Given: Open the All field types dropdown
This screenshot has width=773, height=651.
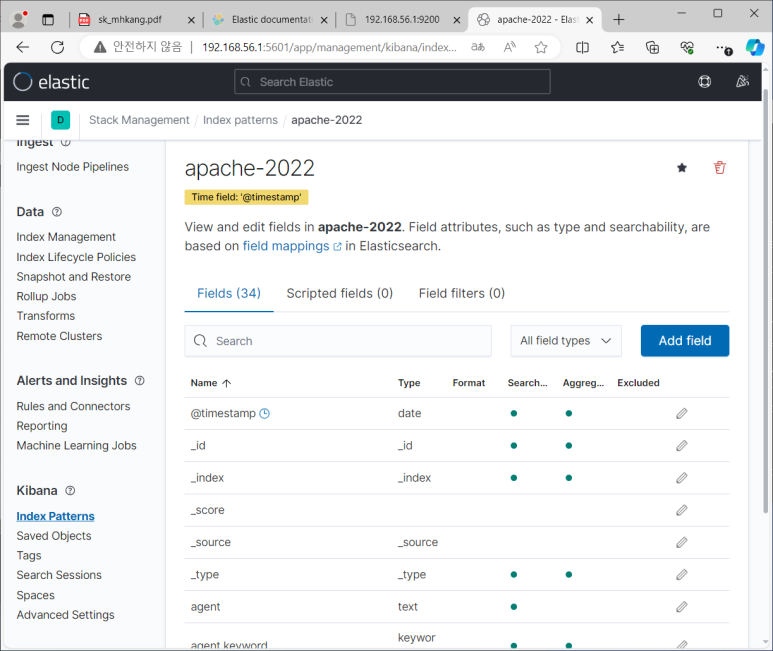Looking at the screenshot, I should click(x=566, y=341).
